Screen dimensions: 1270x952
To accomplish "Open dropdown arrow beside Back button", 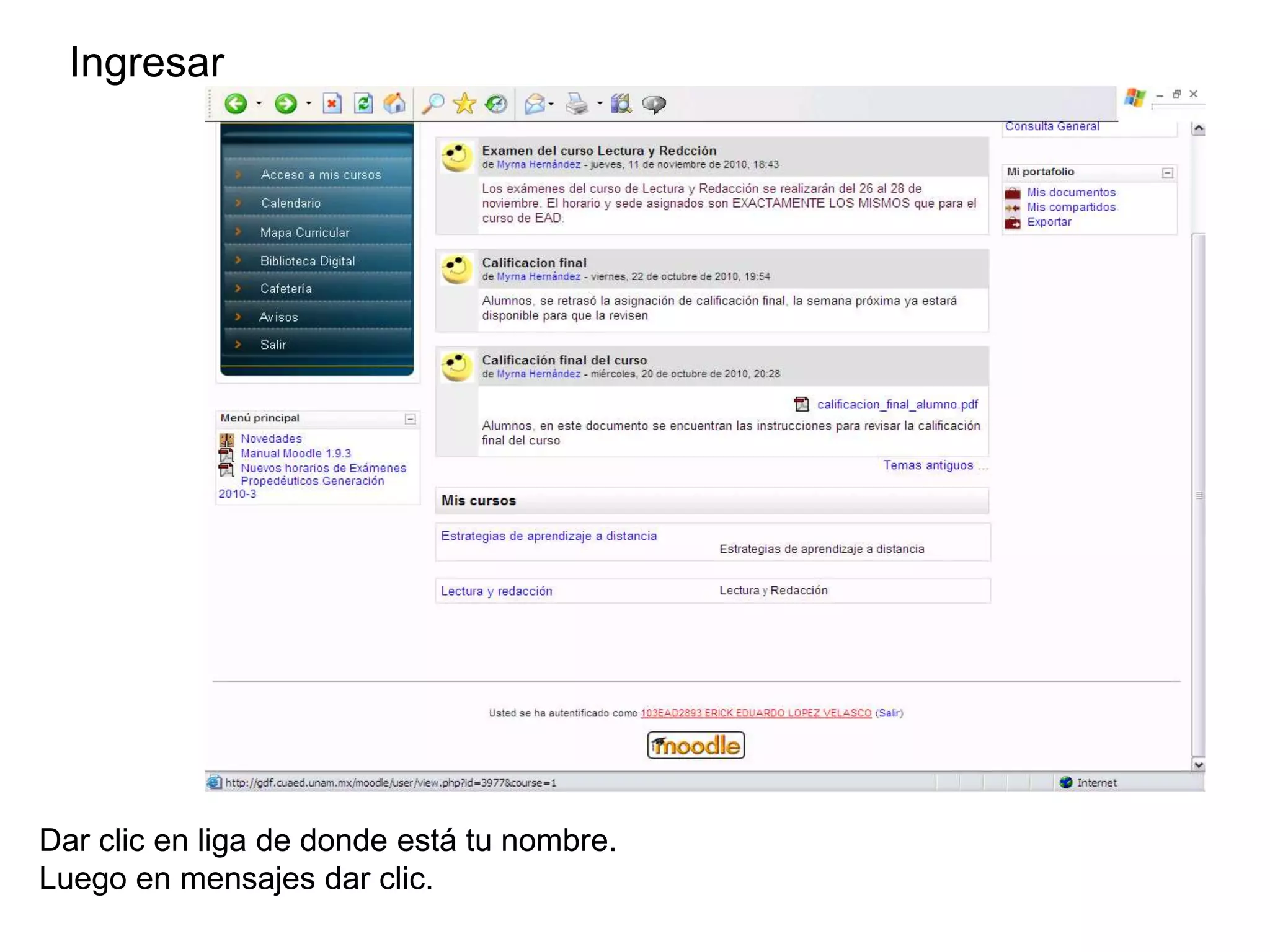I will (259, 104).
